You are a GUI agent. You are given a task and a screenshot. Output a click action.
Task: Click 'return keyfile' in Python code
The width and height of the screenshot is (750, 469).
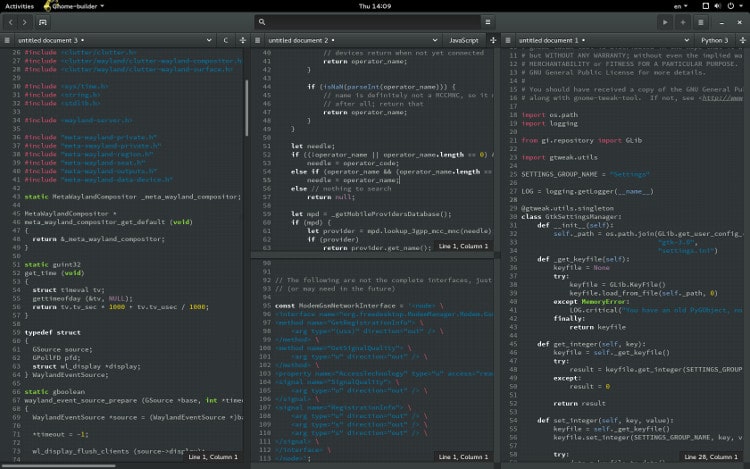pyautogui.click(x=597, y=327)
